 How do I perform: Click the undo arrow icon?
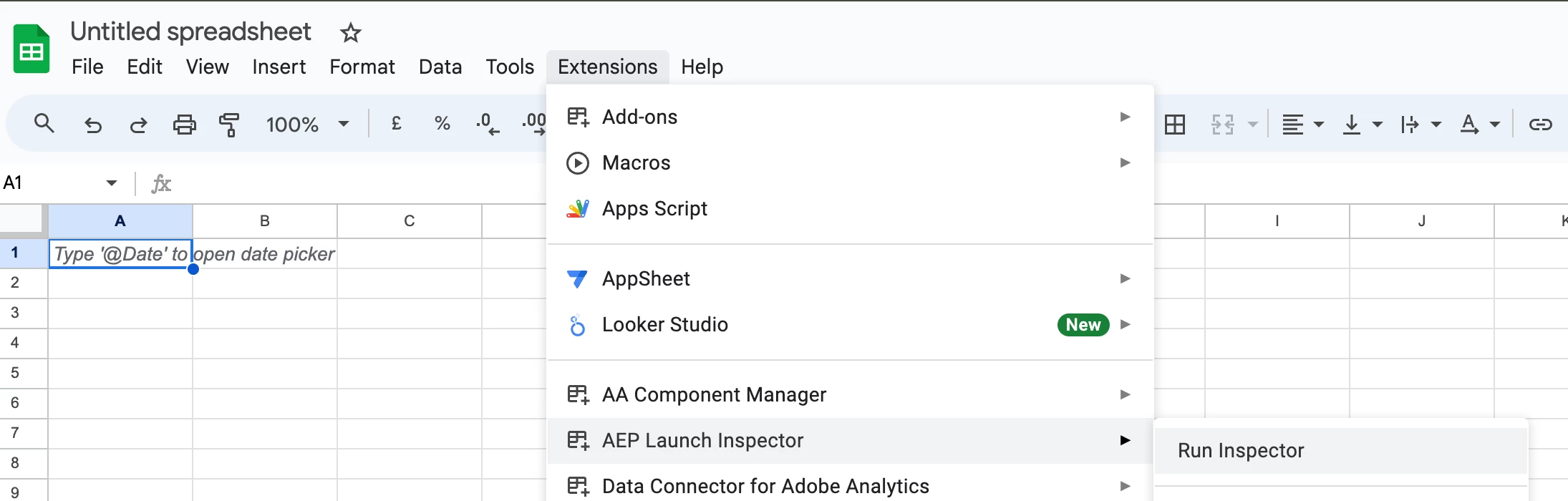[x=93, y=125]
